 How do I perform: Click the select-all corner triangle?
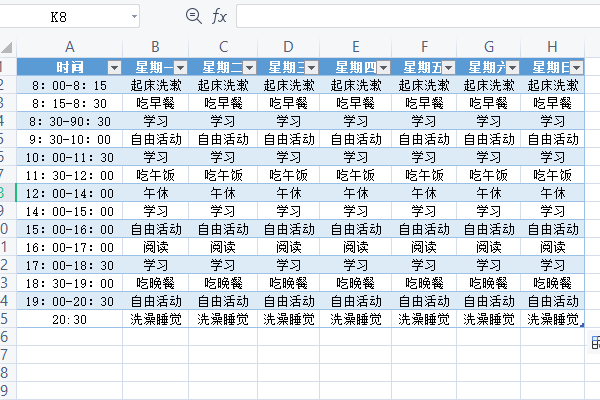click(7, 47)
